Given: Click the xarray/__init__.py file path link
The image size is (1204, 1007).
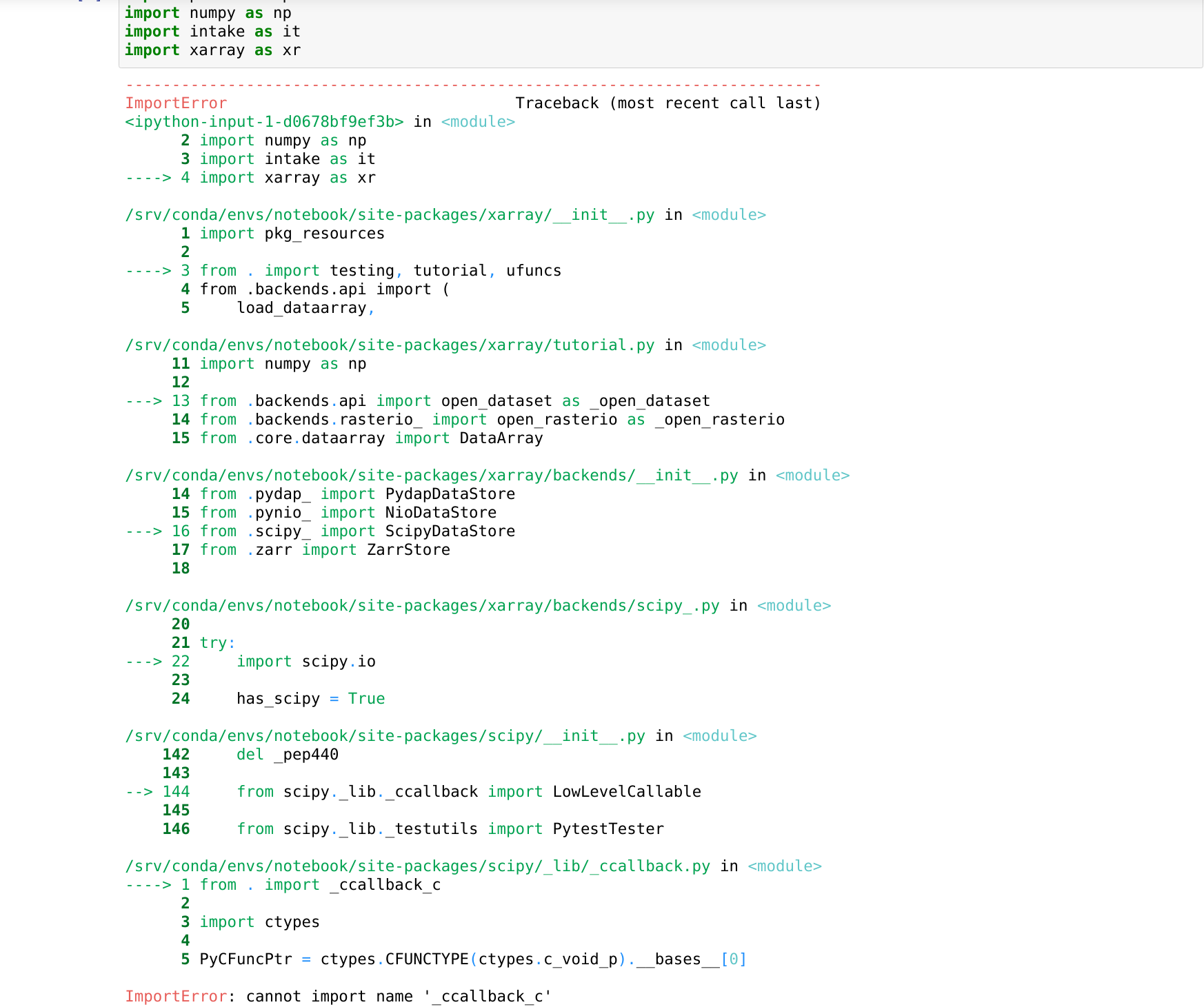Looking at the screenshot, I should point(390,214).
